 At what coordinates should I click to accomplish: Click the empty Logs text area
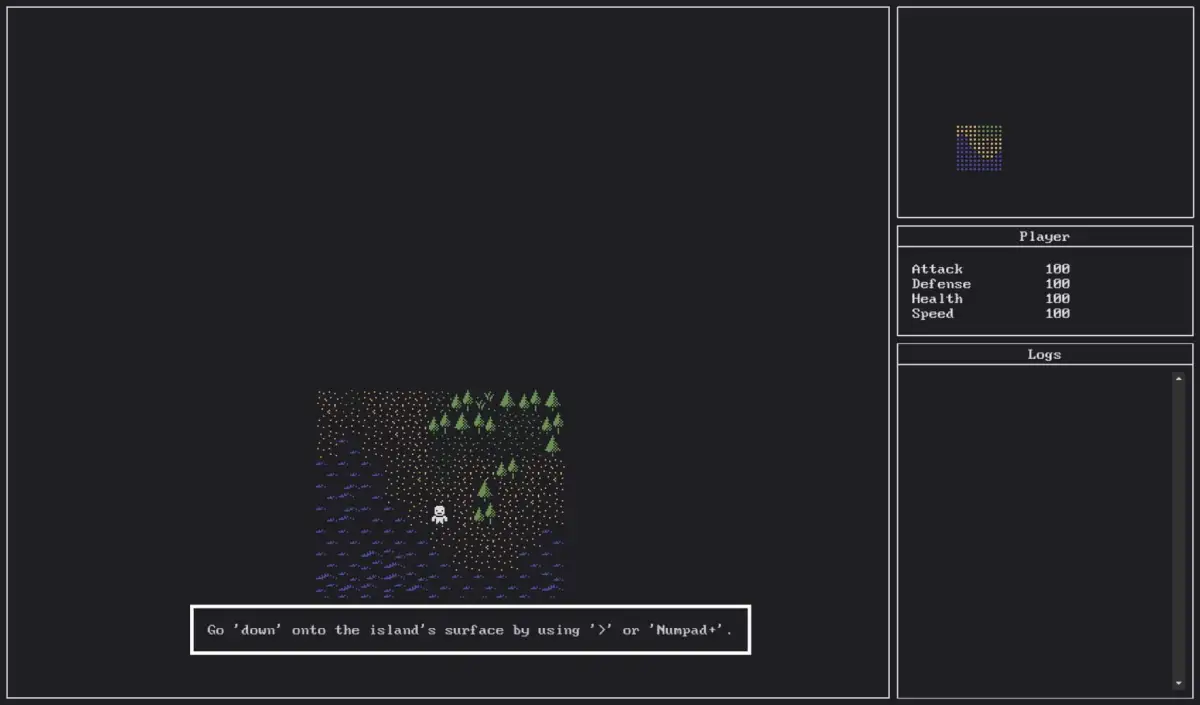(1035, 530)
